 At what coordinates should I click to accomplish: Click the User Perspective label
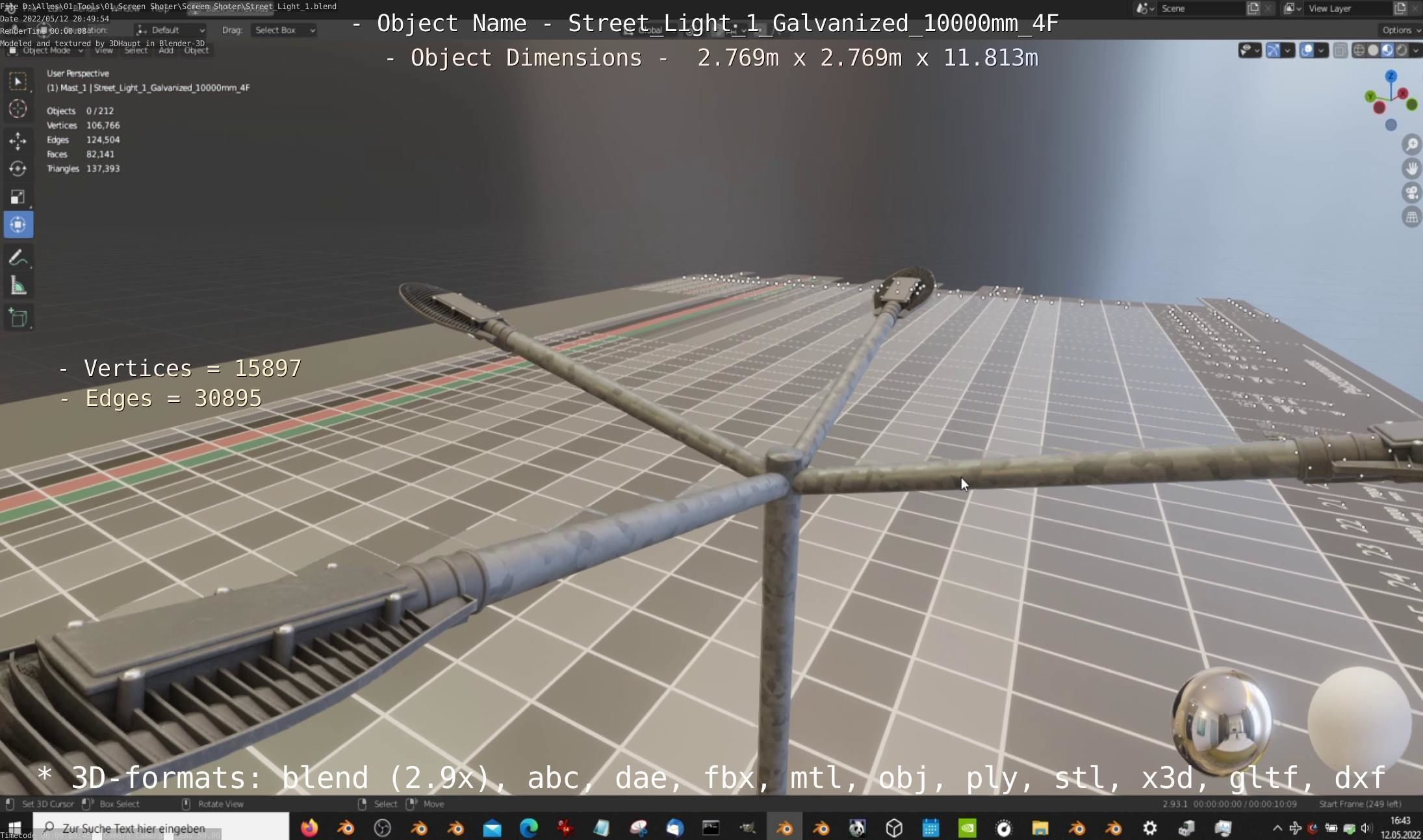(78, 73)
